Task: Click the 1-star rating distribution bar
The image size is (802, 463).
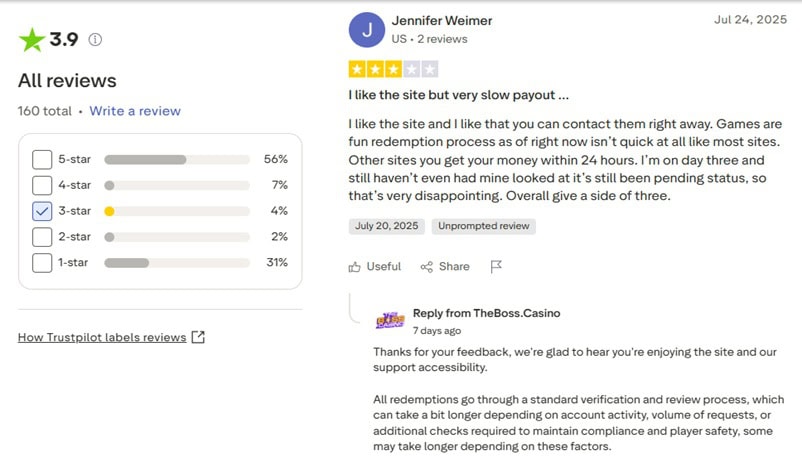Action: (177, 263)
